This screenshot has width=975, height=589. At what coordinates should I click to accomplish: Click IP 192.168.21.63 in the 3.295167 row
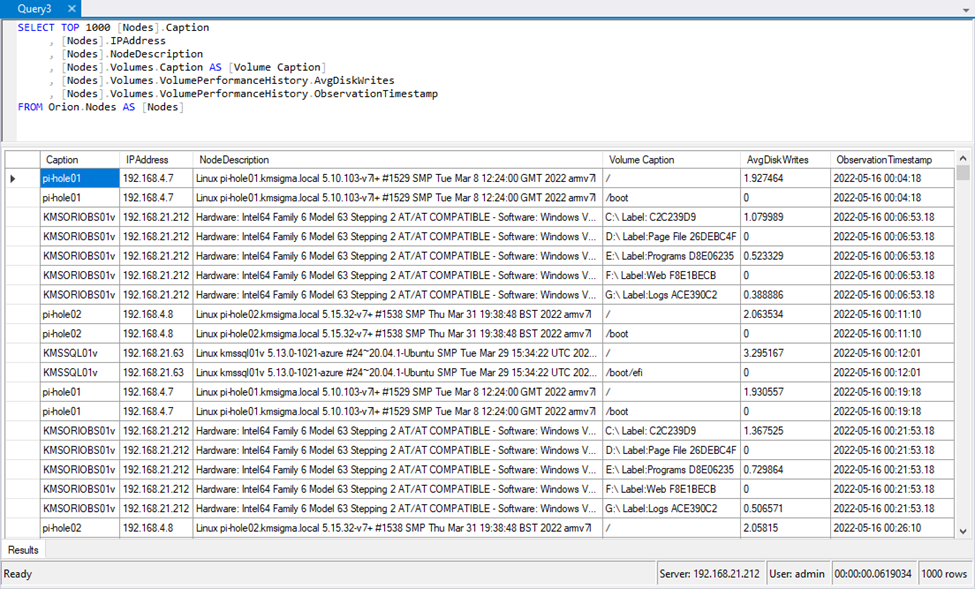(x=156, y=353)
